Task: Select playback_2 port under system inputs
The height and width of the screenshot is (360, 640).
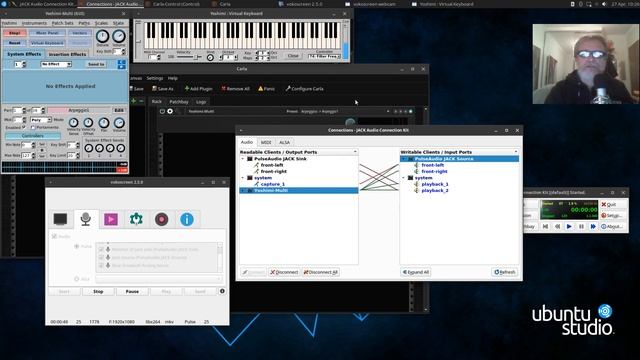Action: click(435, 191)
